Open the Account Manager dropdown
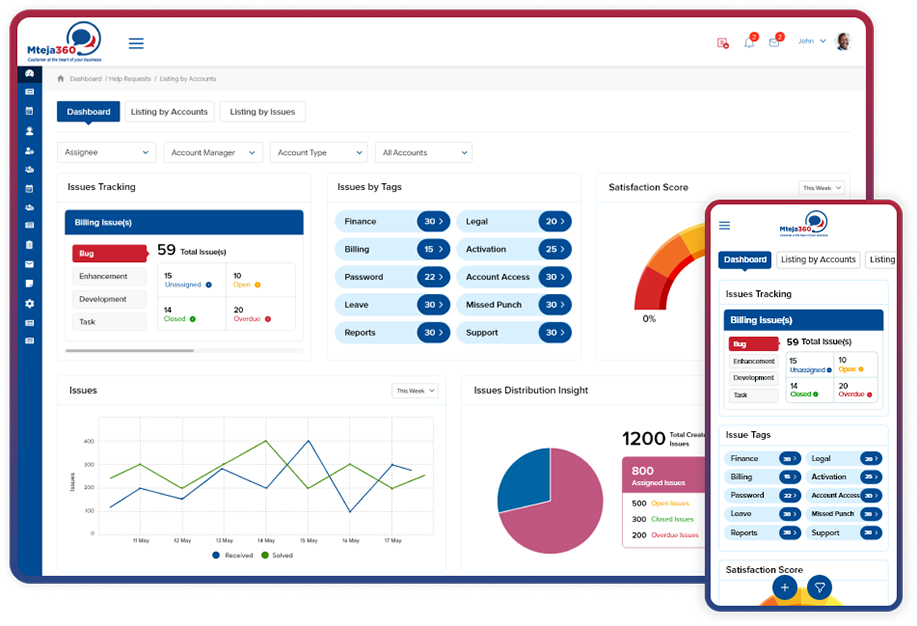 click(210, 153)
